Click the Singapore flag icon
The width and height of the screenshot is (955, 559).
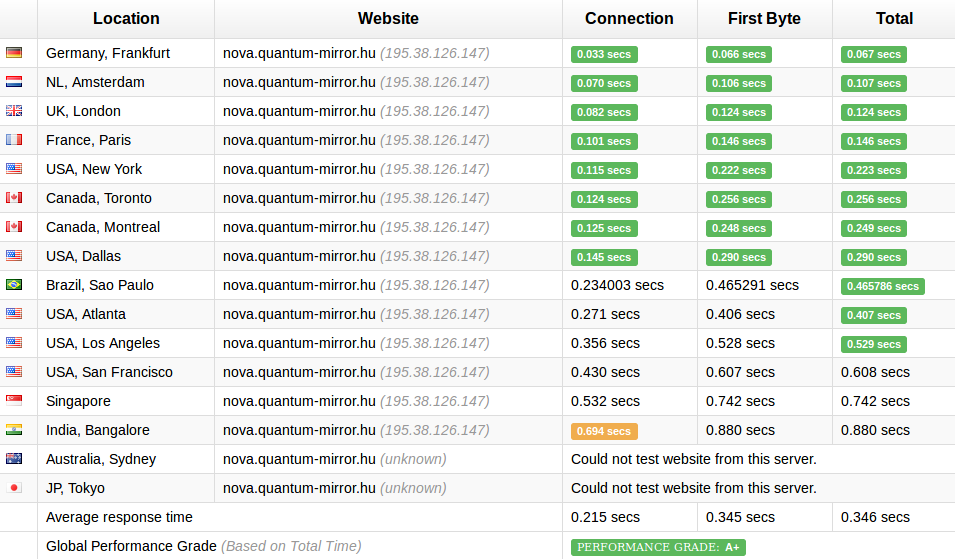(14, 401)
